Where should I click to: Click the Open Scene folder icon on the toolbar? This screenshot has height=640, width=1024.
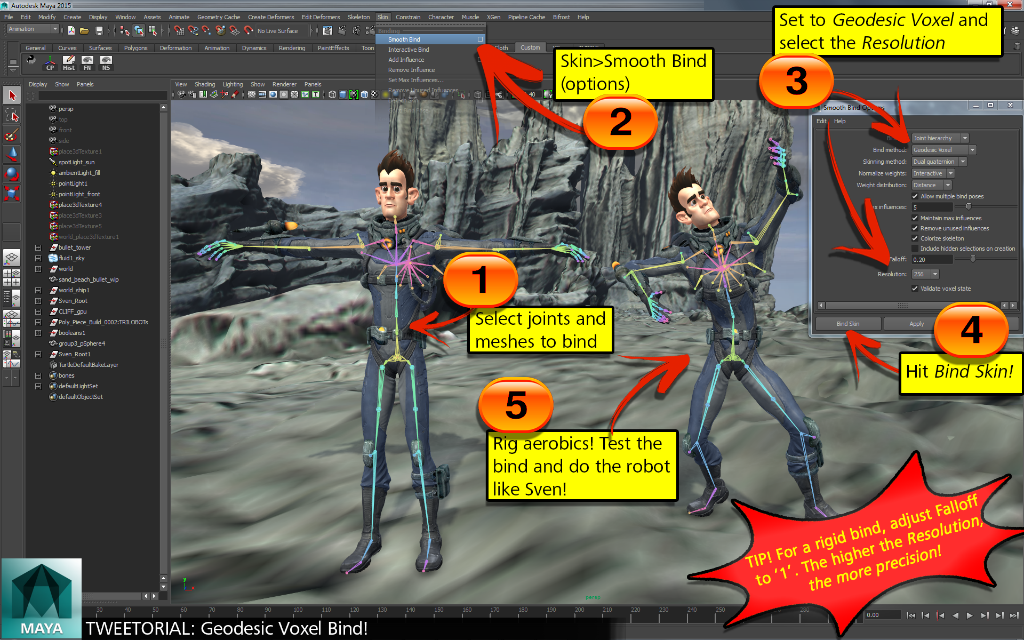pyautogui.click(x=83, y=30)
